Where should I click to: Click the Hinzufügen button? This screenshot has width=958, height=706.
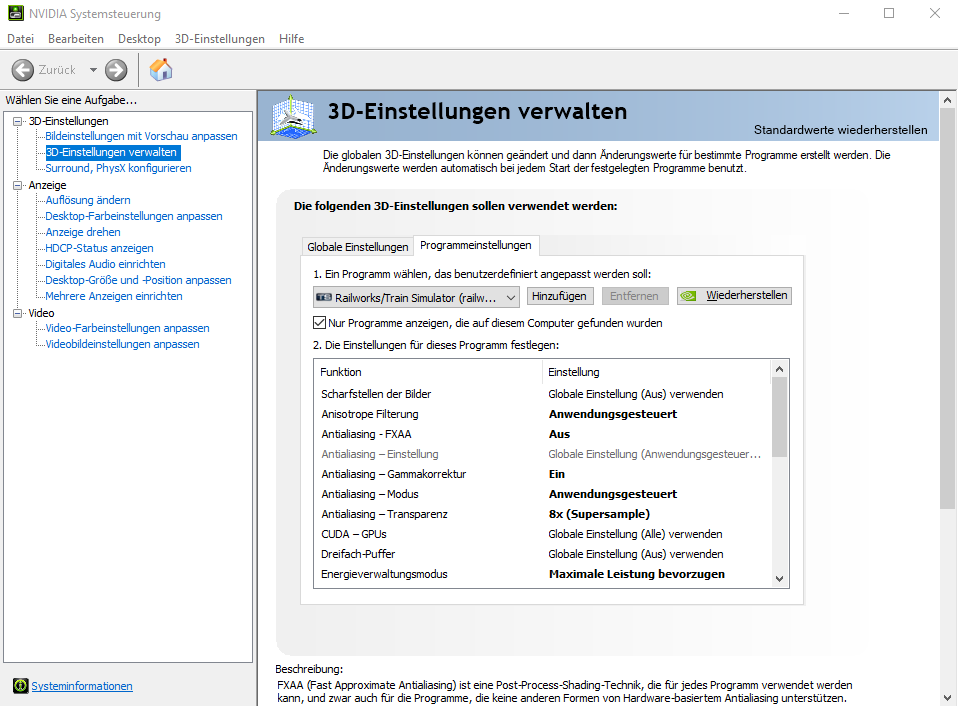point(560,296)
